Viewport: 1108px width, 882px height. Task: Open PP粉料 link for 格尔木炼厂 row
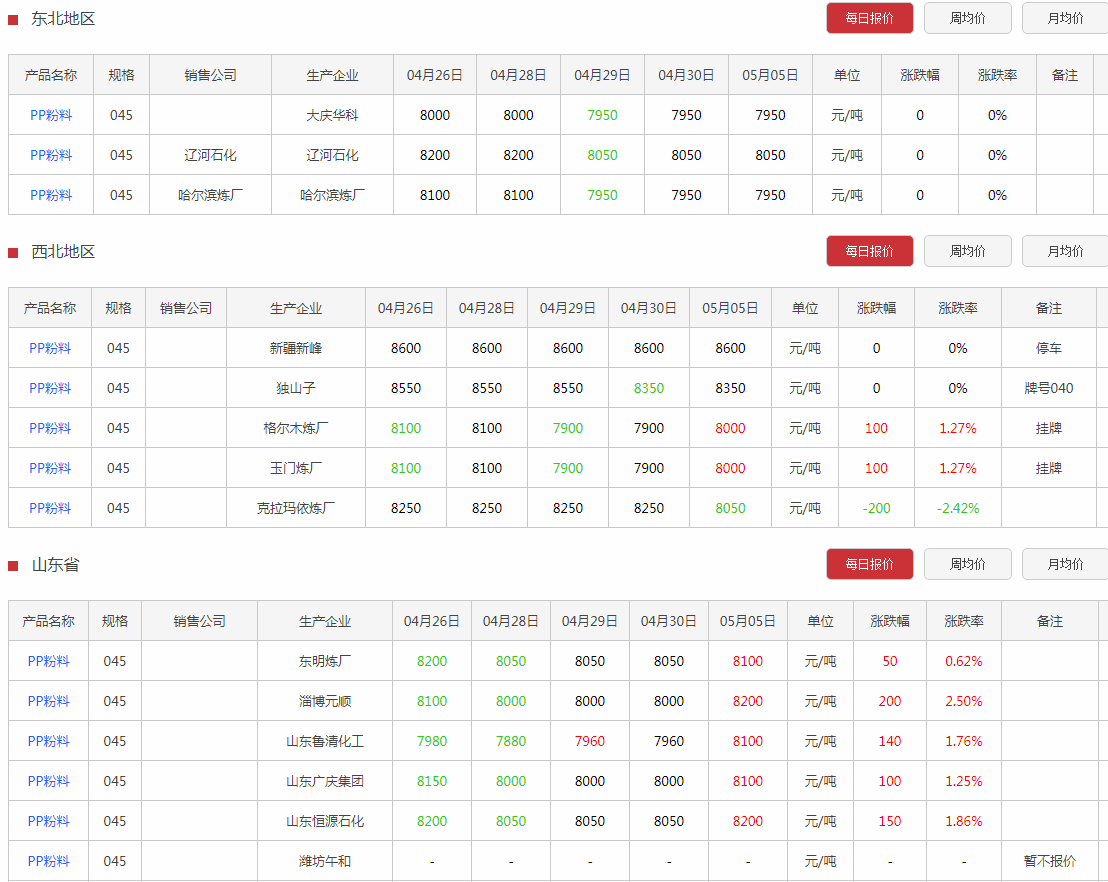(49, 428)
